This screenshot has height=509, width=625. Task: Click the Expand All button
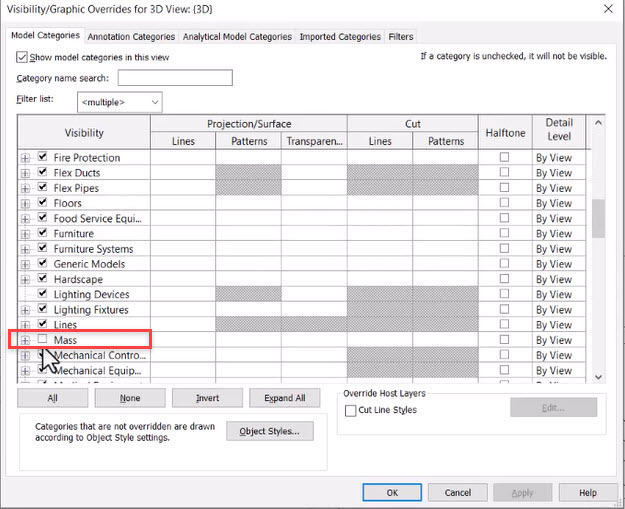click(285, 398)
